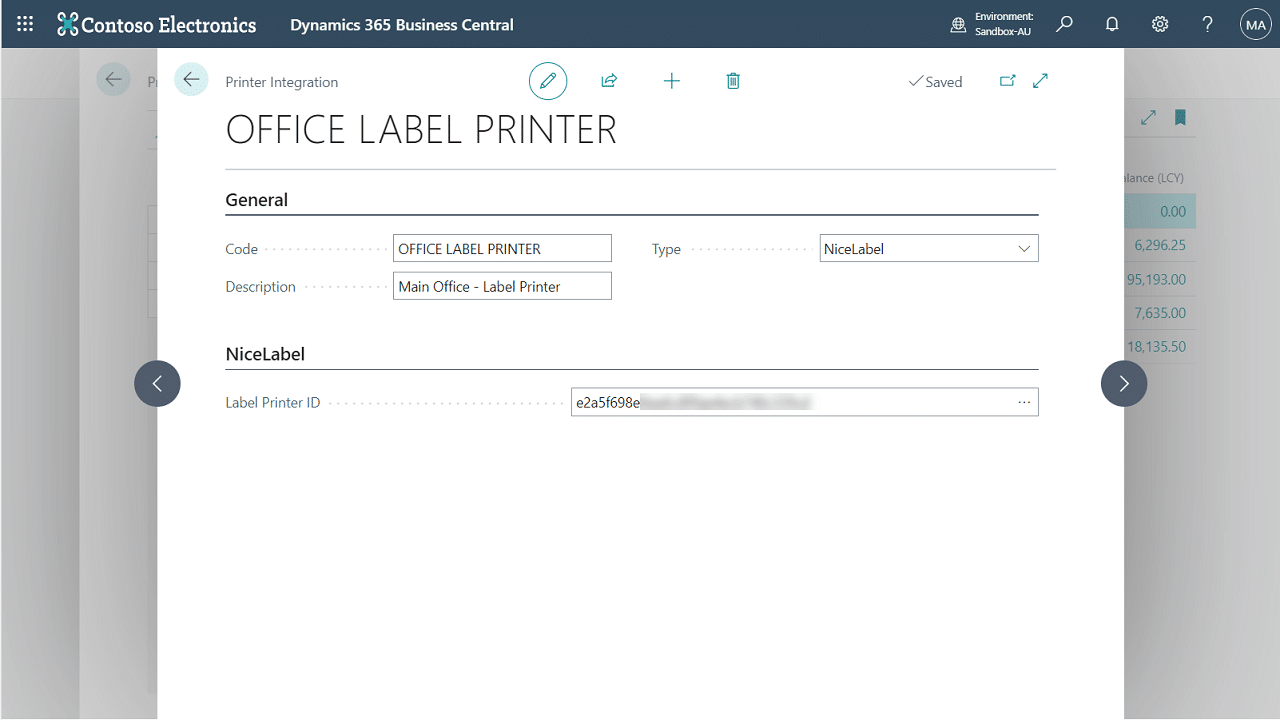Click the Description field label

(x=261, y=287)
